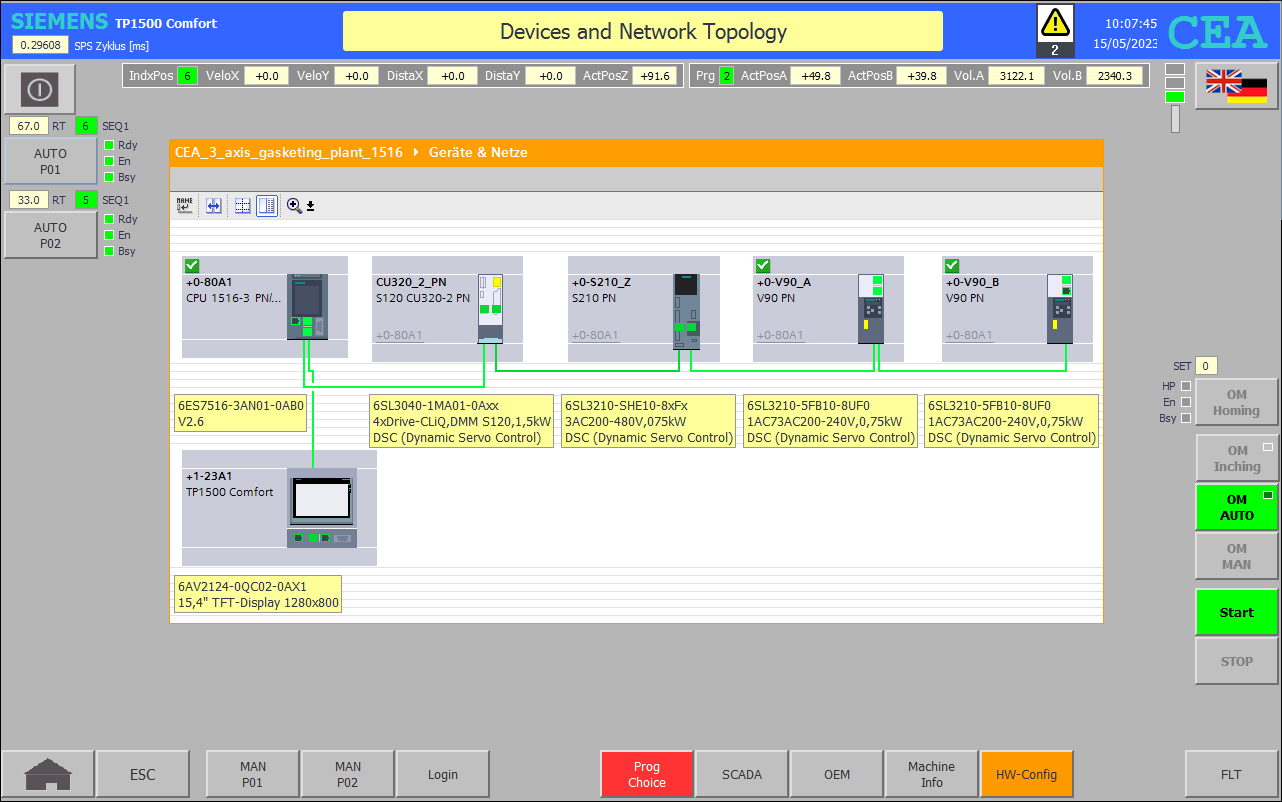The width and height of the screenshot is (1282, 802).
Task: Open +0-80A1 link under CU320_2_PN
Action: pyautogui.click(x=399, y=335)
